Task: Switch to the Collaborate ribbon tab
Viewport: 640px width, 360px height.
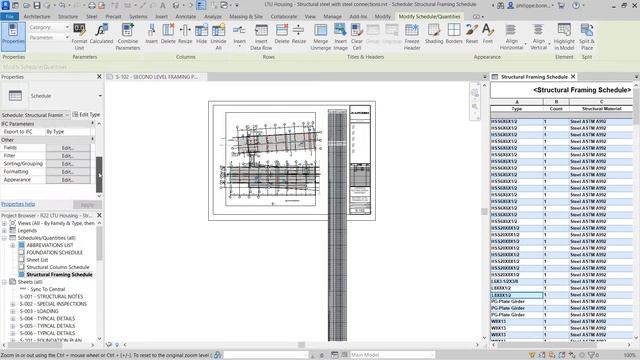Action: tap(284, 17)
